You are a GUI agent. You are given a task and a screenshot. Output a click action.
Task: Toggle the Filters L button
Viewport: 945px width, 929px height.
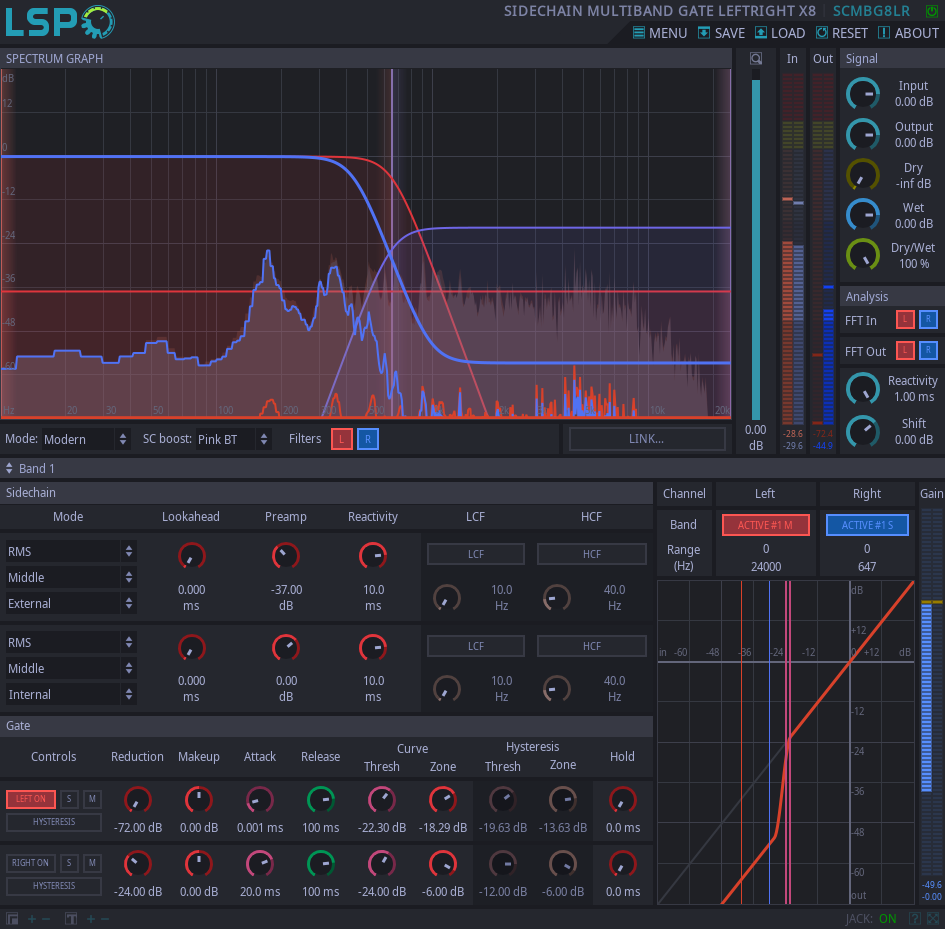point(342,439)
